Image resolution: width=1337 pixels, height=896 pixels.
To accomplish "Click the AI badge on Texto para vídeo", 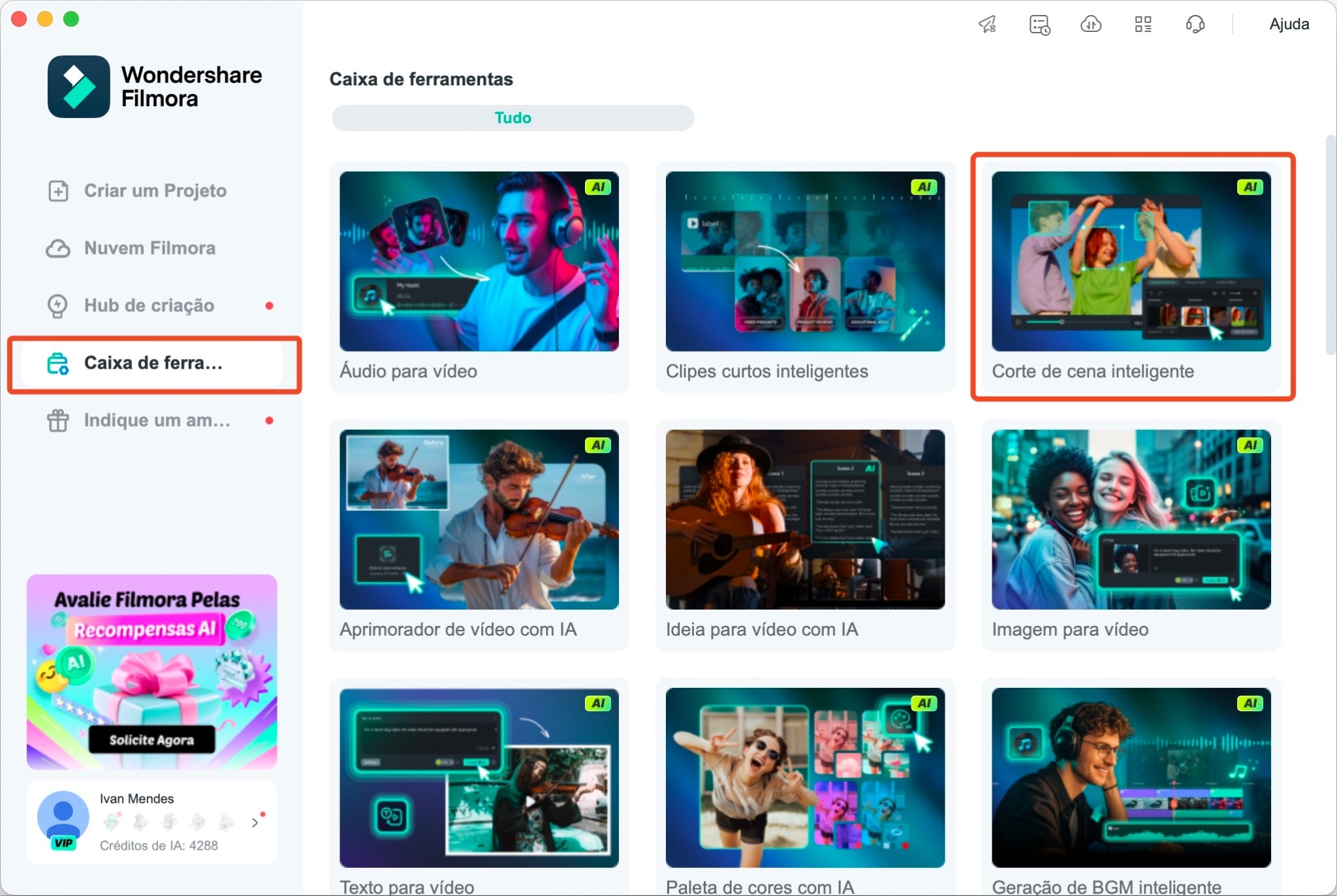I will click(x=597, y=703).
